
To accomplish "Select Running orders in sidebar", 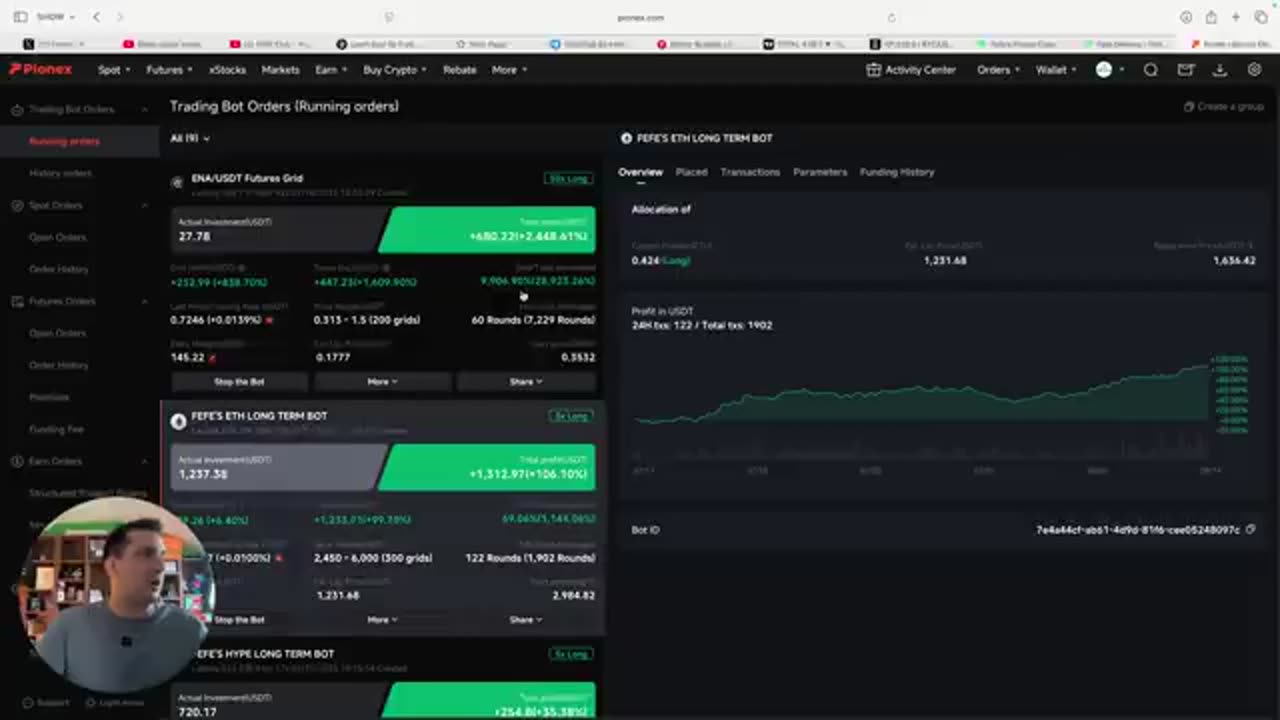I will click(x=64, y=141).
